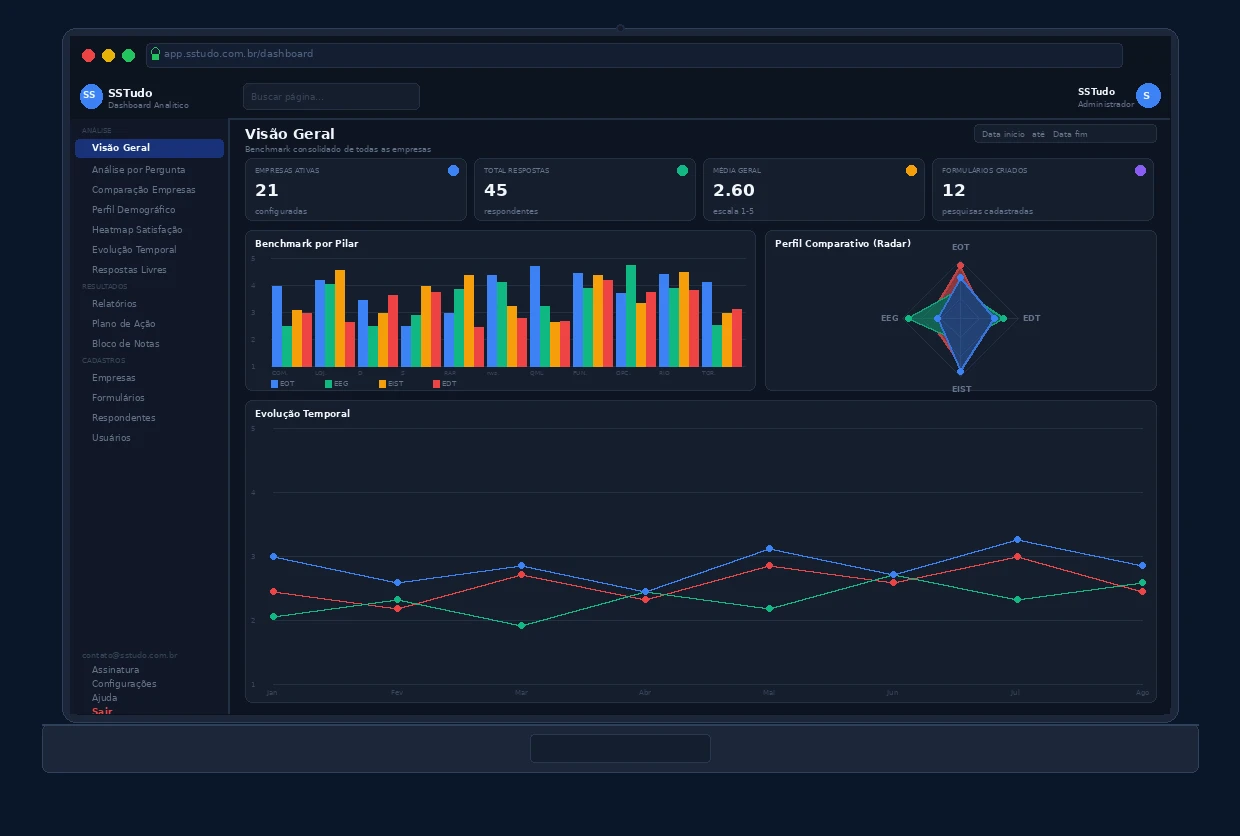Image resolution: width=1240 pixels, height=836 pixels.
Task: Click the Assinatura link
Action: (x=115, y=670)
